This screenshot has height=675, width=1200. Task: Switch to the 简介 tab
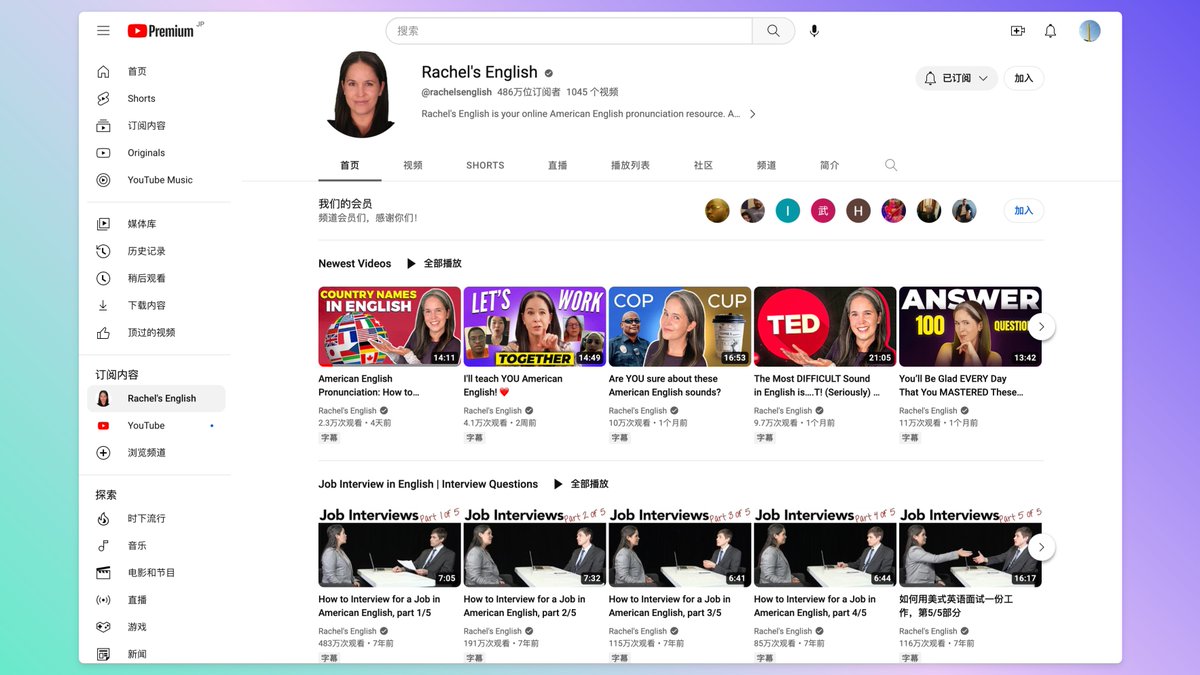coord(829,165)
